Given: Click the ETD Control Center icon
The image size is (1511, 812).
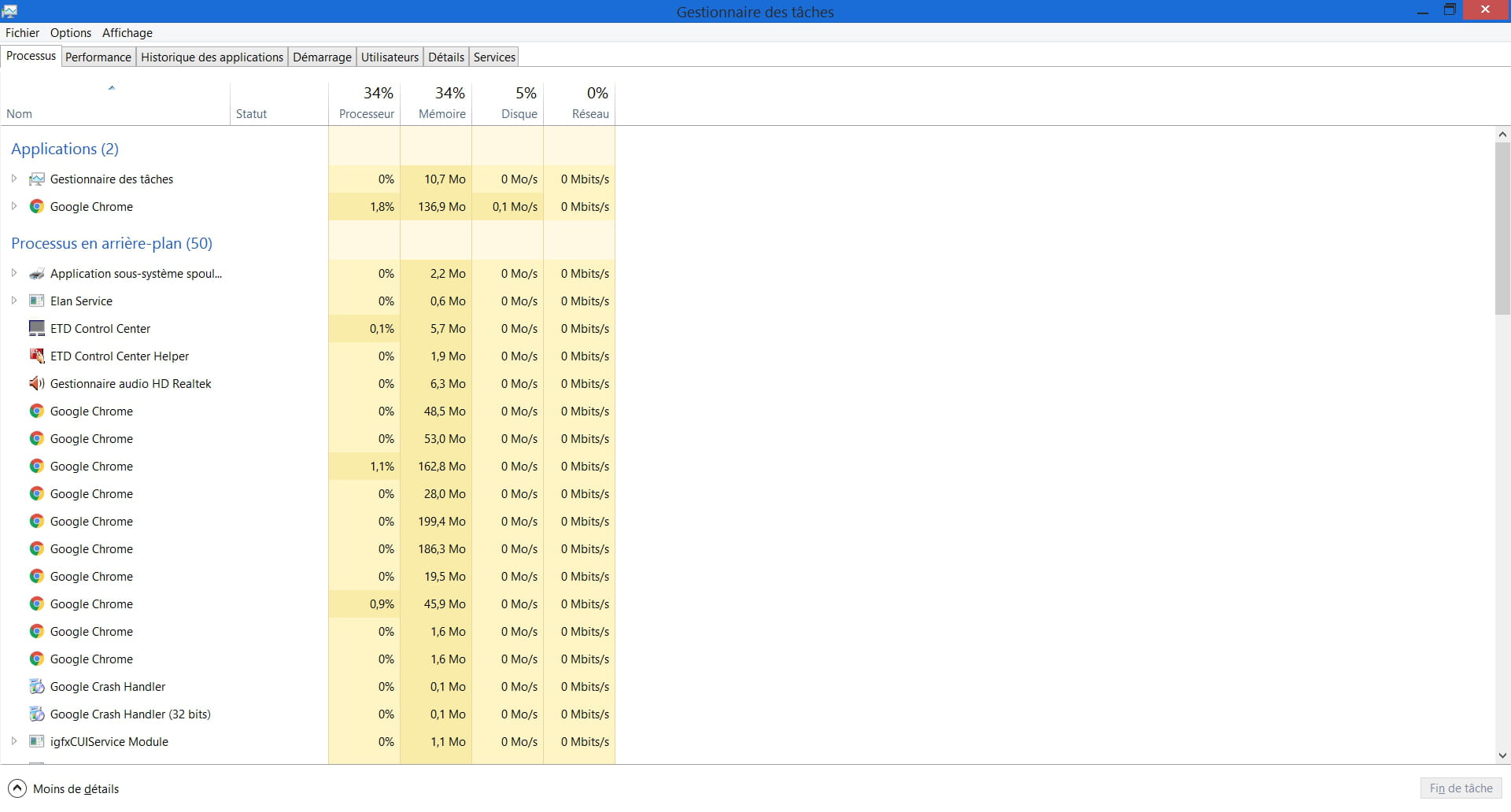Looking at the screenshot, I should tap(36, 329).
